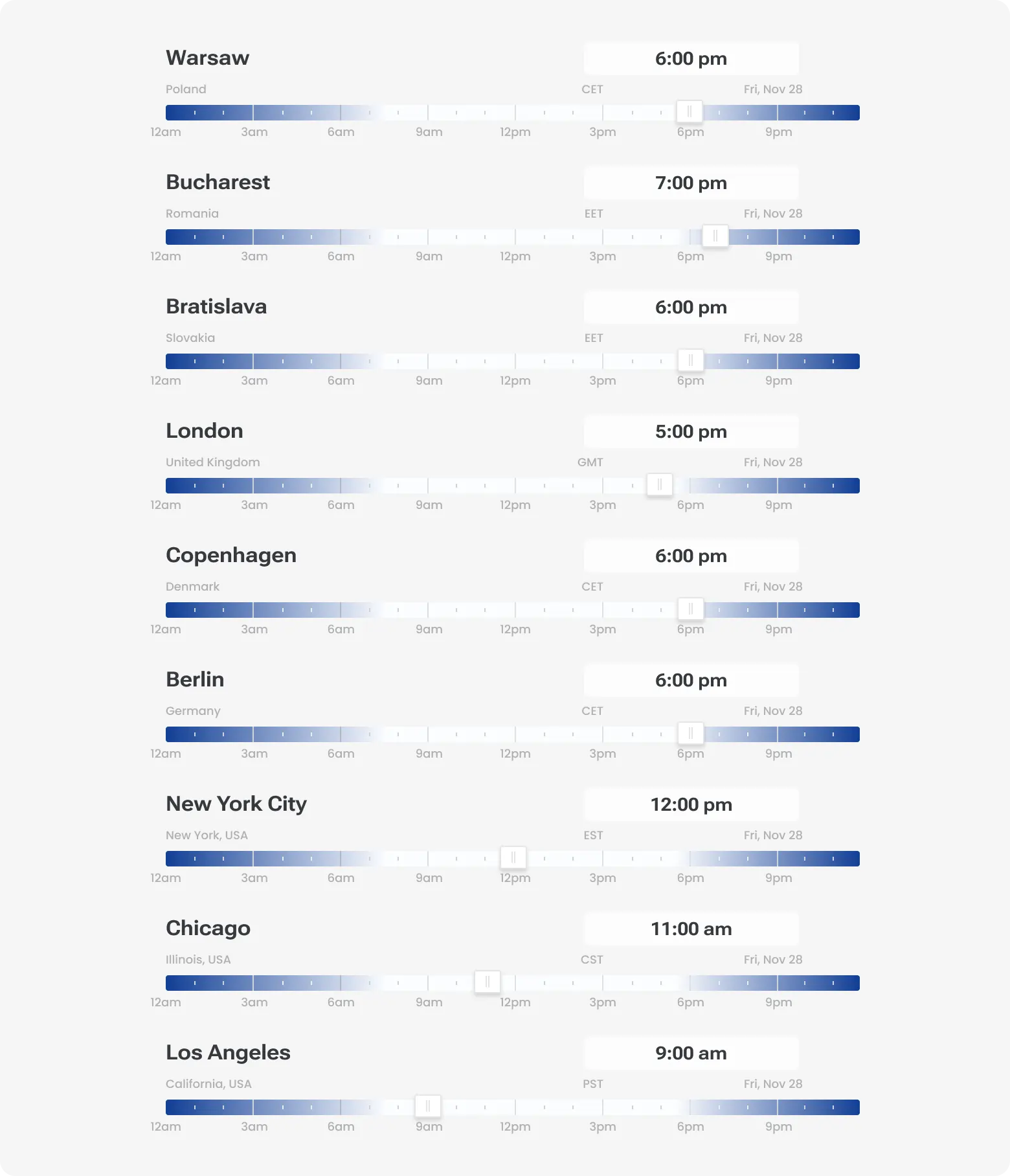Select the Fri, Nov 28 date beside Berlin
The width and height of the screenshot is (1010, 1176).
[772, 710]
